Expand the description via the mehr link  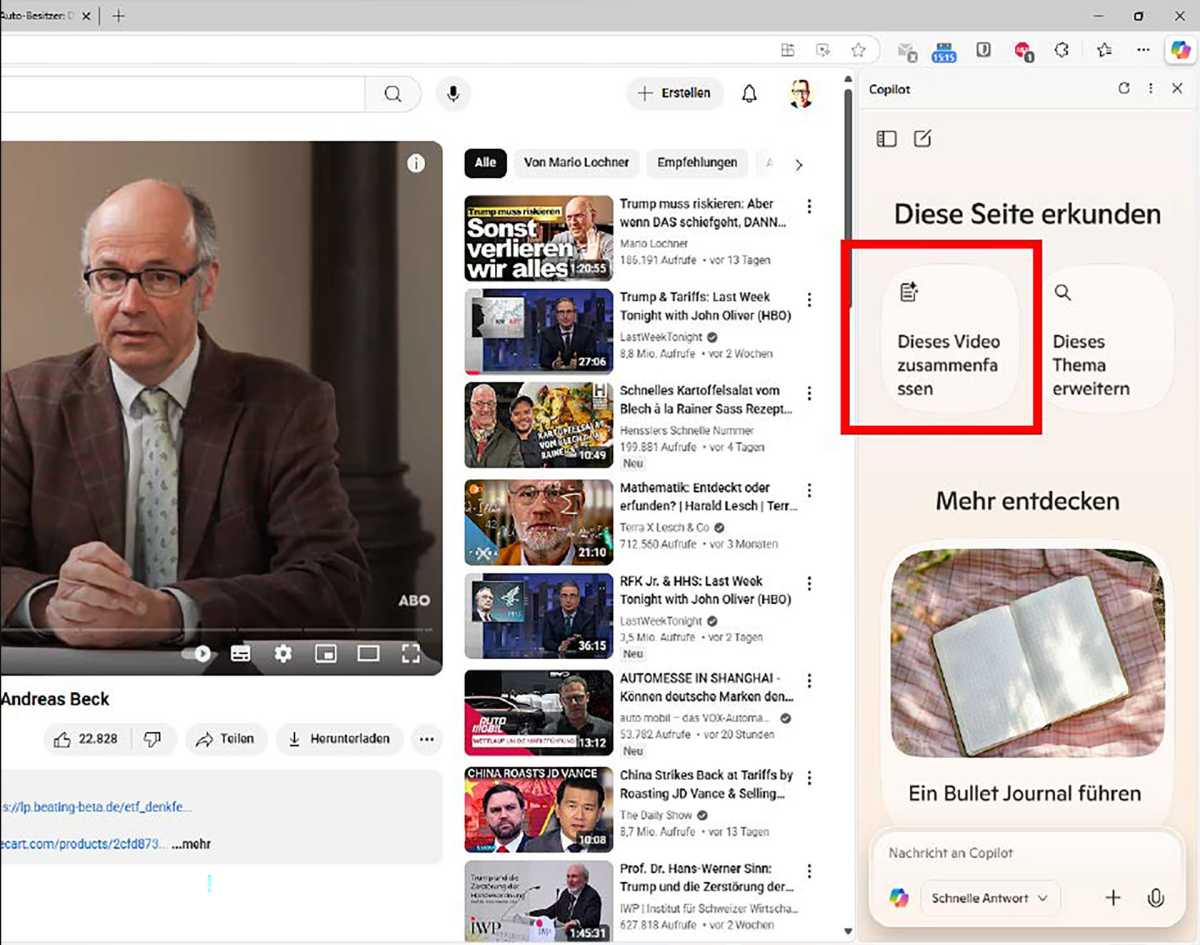click(190, 843)
